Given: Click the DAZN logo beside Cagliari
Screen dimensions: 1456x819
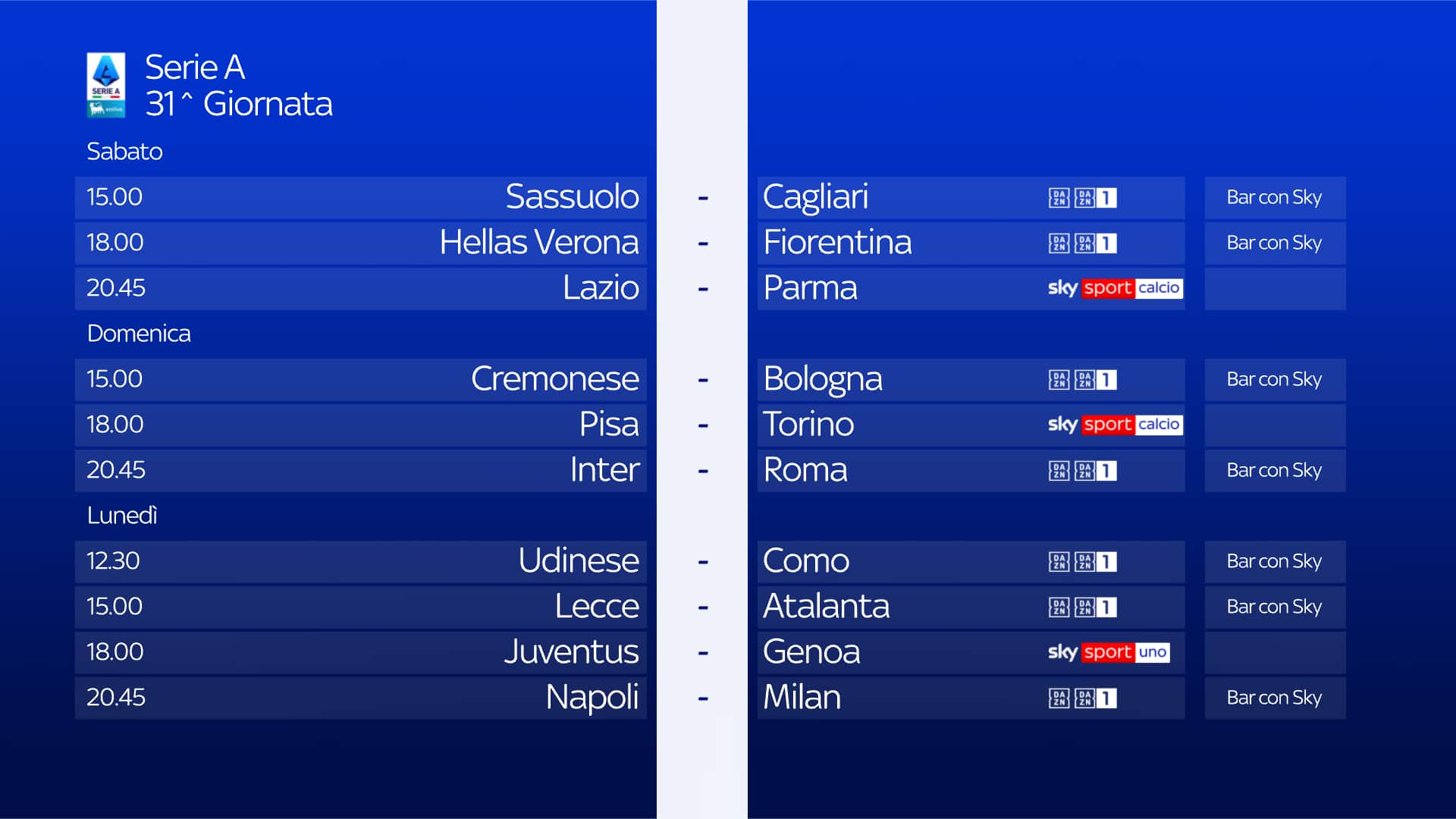Looking at the screenshot, I should 1059,198.
